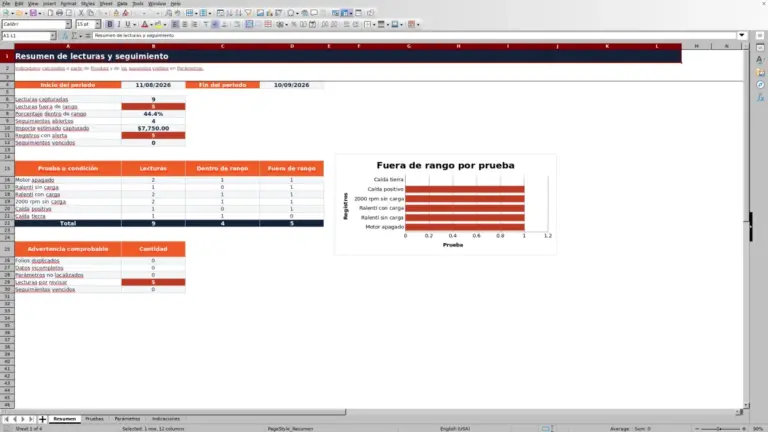This screenshot has height=432, width=768.
Task: Open the Font Size dropdown
Action: [x=97, y=24]
